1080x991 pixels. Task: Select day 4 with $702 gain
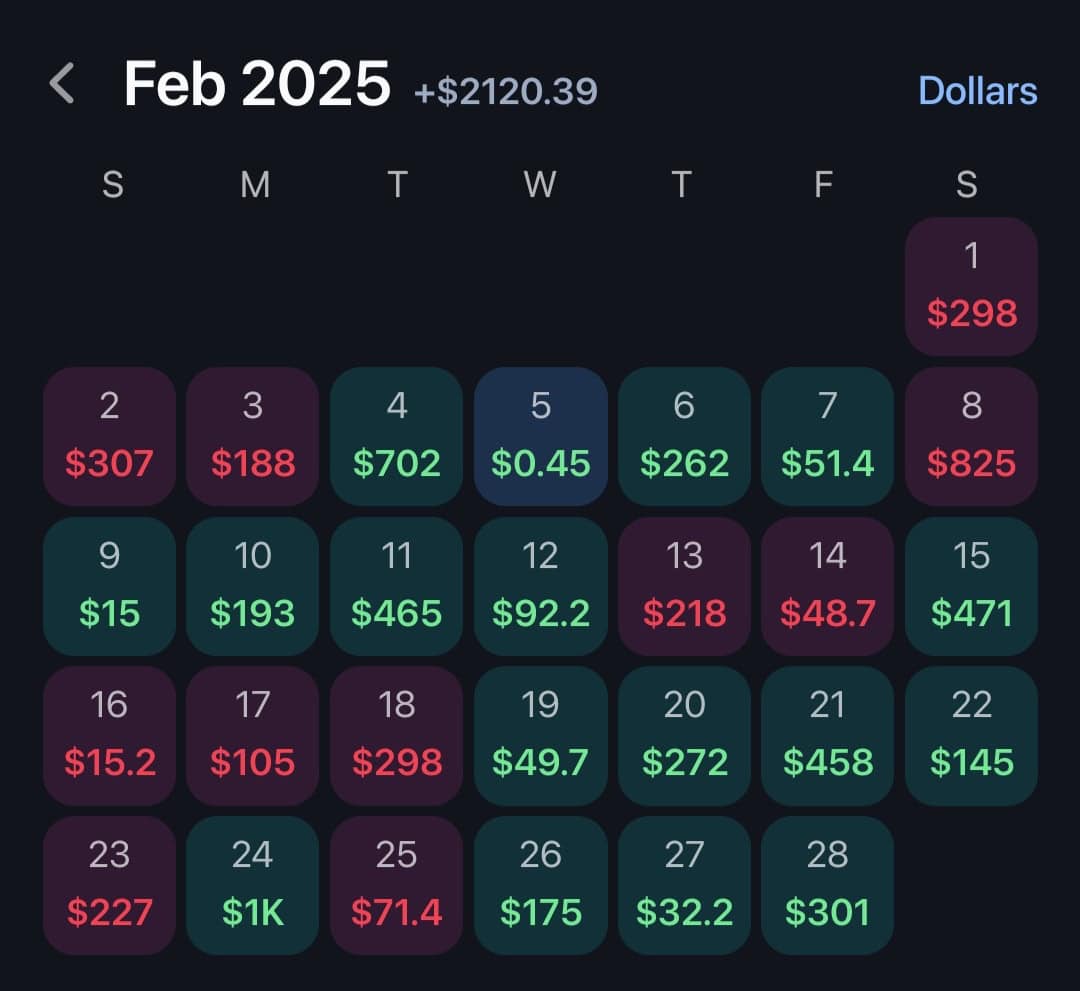[x=396, y=436]
